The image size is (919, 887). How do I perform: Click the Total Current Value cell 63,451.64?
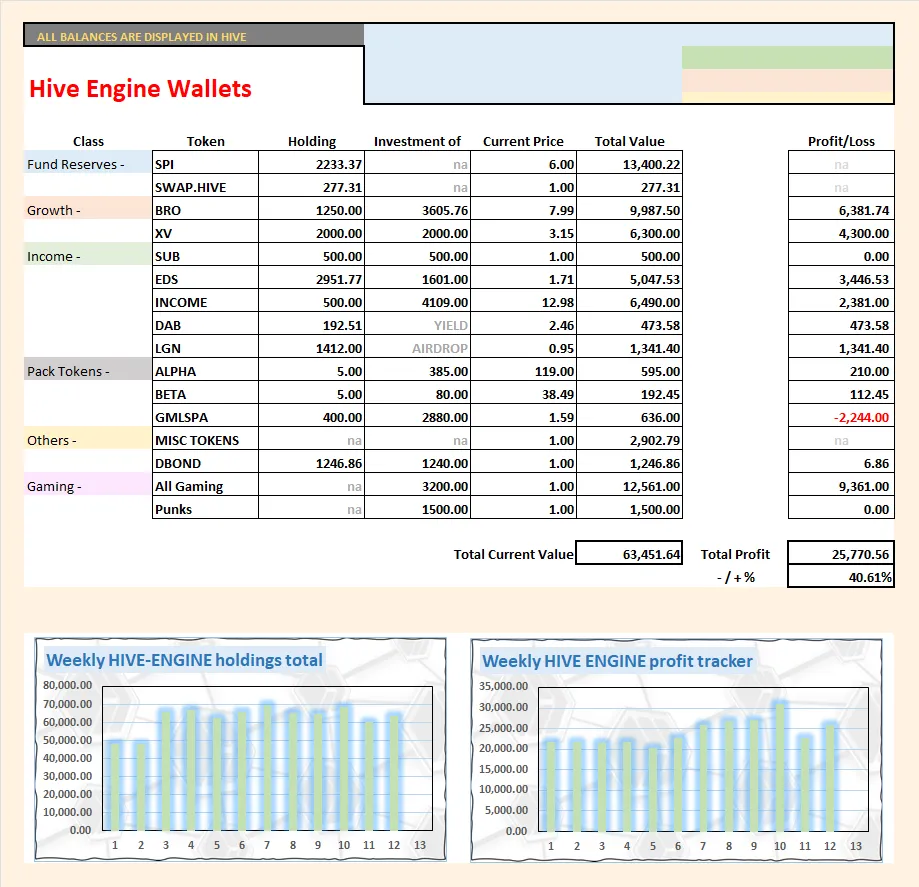coord(629,553)
